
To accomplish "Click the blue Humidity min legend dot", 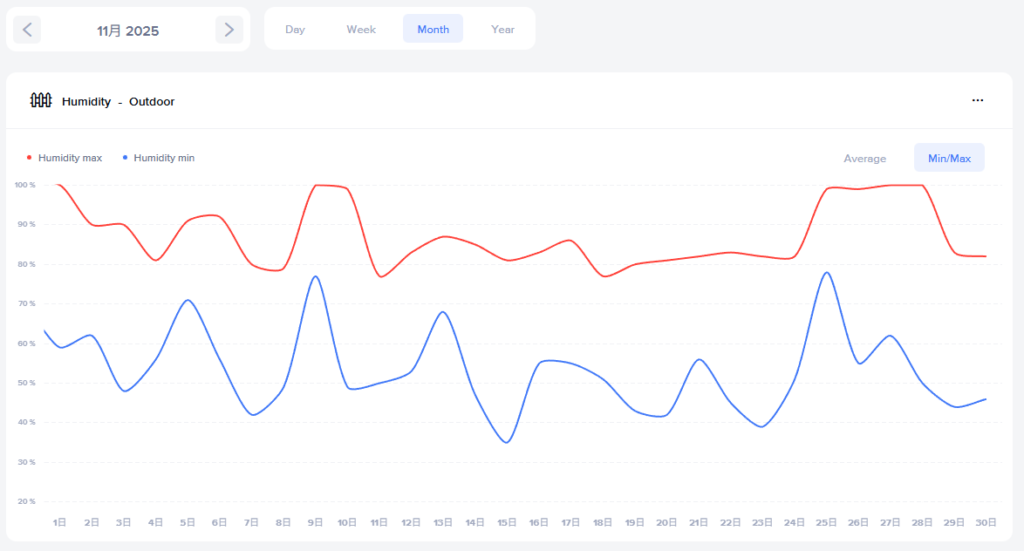I will [125, 158].
